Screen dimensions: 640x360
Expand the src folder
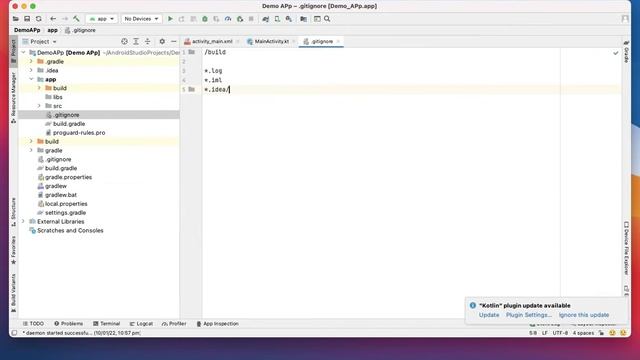click(x=39, y=106)
